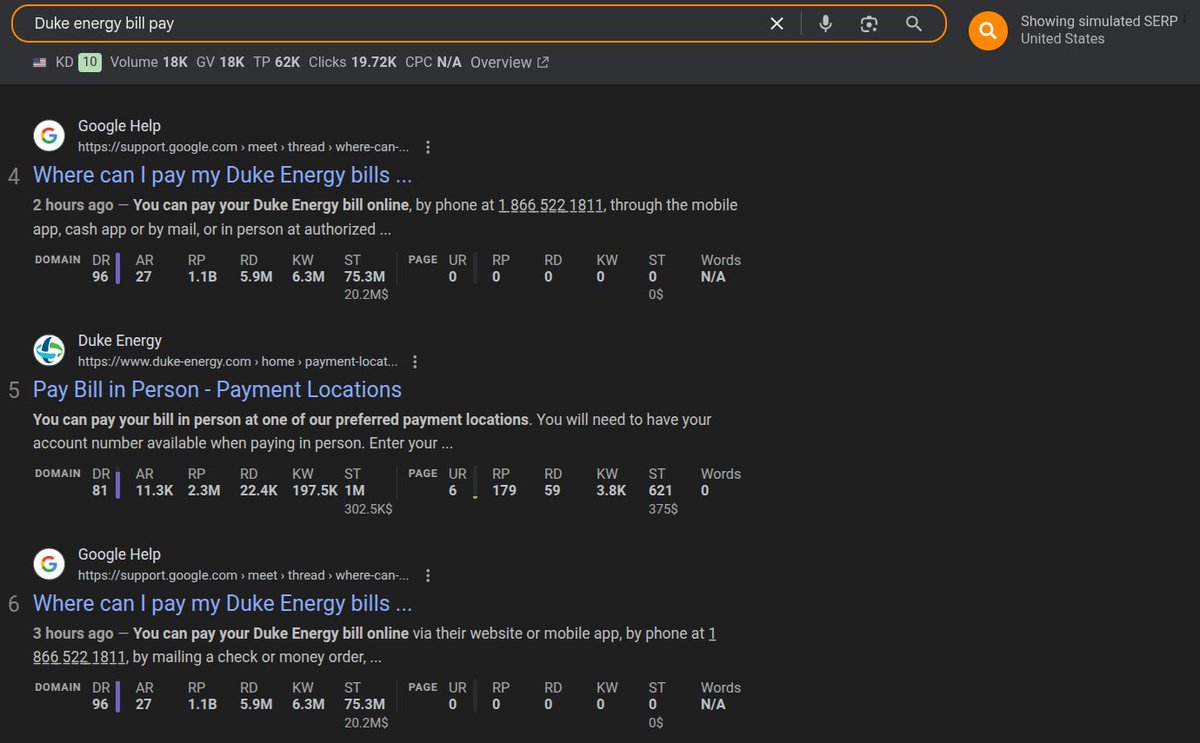Click Google favicon for result 4

(49, 137)
